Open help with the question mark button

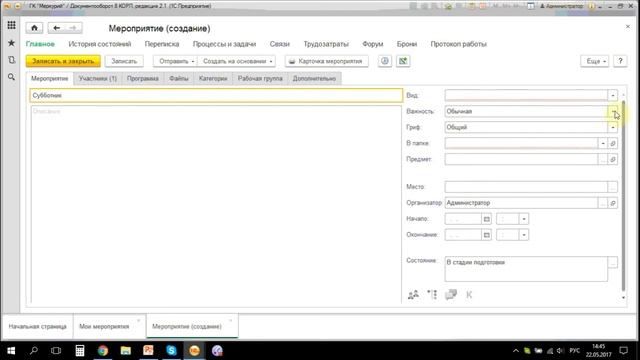pos(620,61)
